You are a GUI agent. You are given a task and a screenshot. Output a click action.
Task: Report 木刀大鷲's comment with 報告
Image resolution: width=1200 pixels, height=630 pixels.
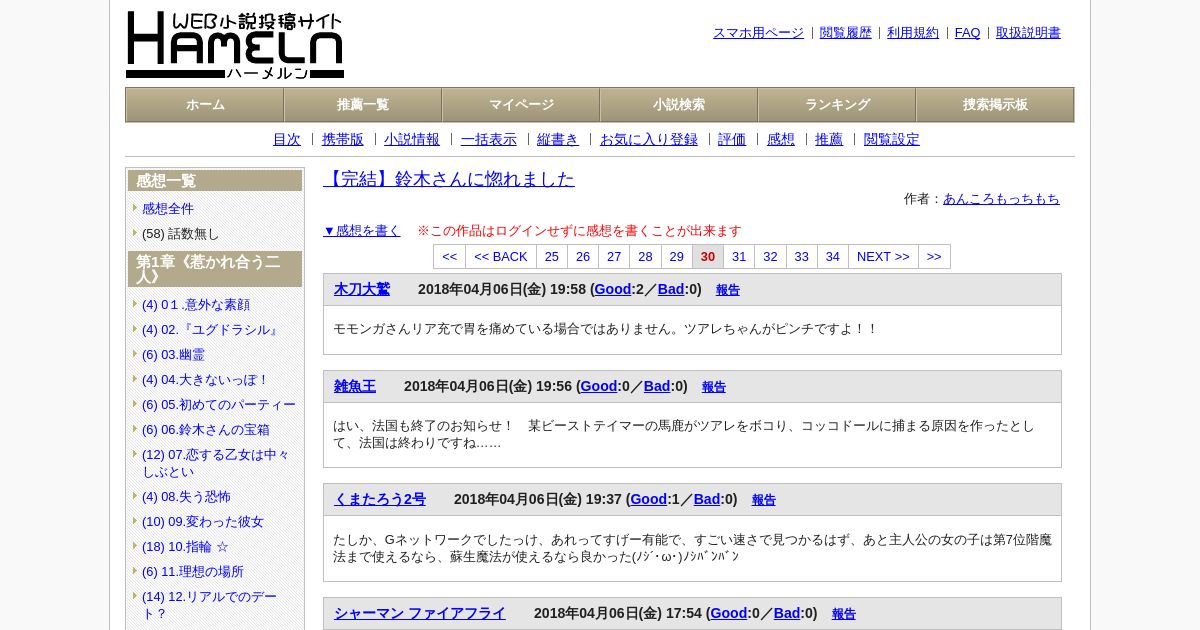tap(728, 290)
